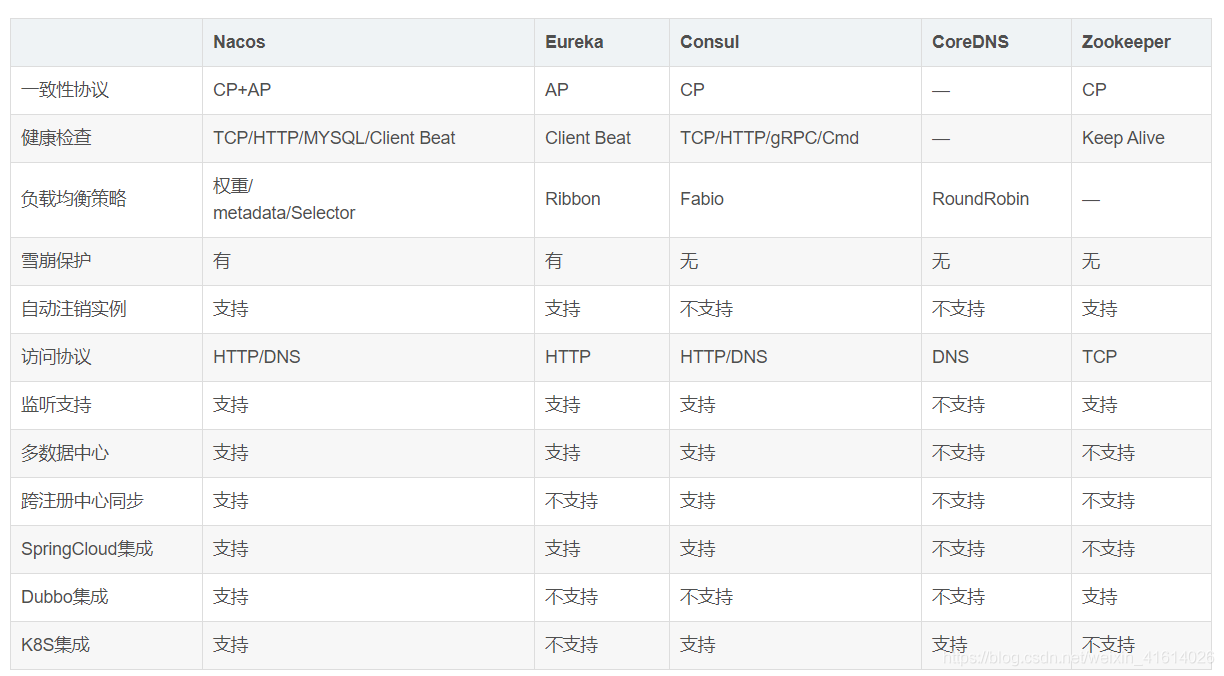Select the Ribbon cell
This screenshot has height=676, width=1224.
[573, 199]
